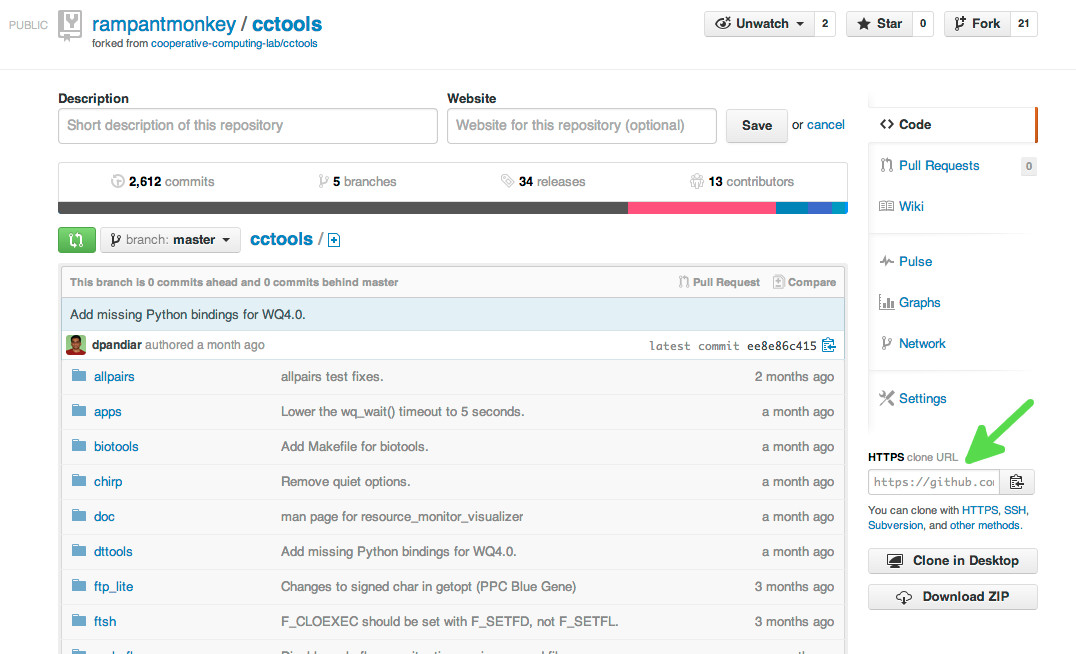The width and height of the screenshot is (1076, 654).
Task: Open the 34 releases link
Action: [543, 182]
